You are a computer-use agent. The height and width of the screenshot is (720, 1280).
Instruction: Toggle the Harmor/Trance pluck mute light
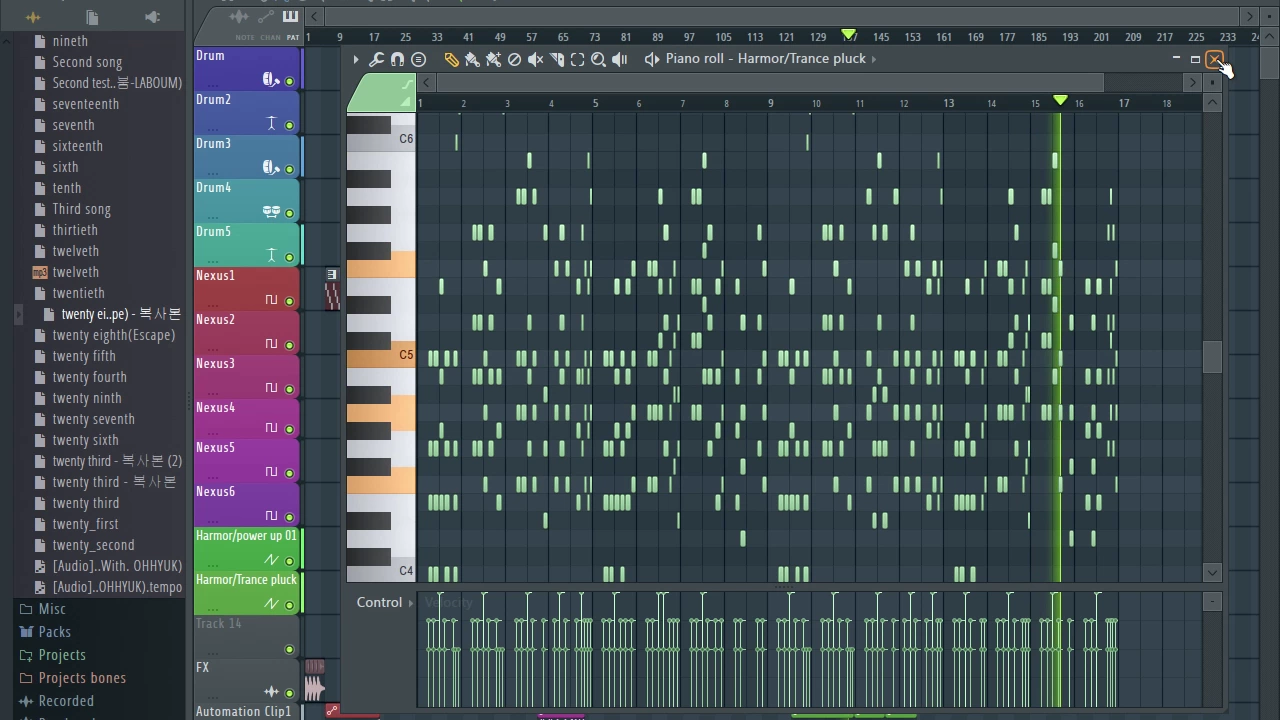point(290,605)
